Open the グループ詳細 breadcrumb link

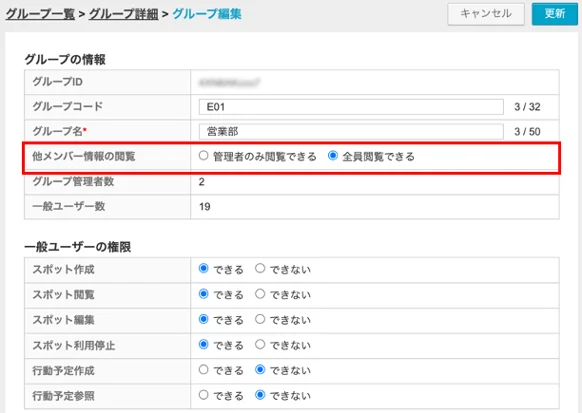(124, 14)
